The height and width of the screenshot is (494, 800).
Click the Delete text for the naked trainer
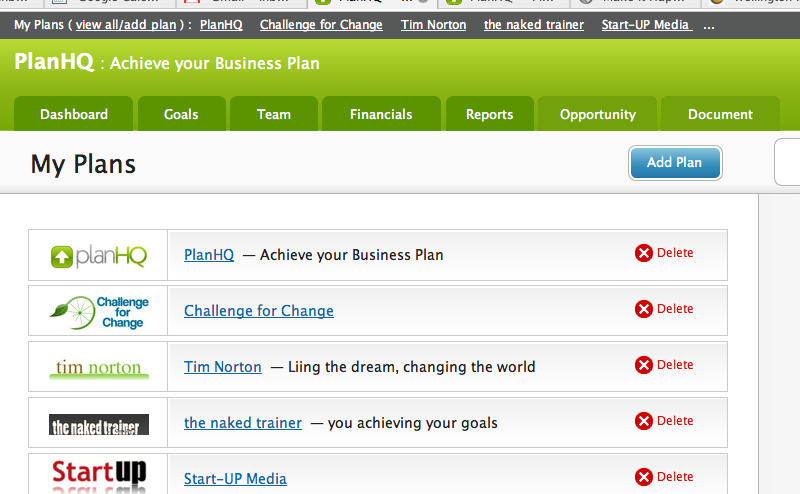point(675,421)
